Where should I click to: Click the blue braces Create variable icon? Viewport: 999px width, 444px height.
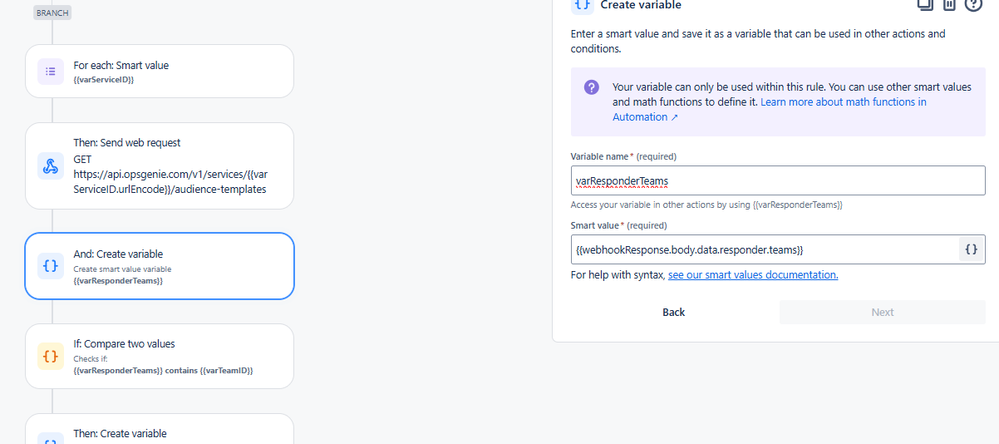coord(50,266)
